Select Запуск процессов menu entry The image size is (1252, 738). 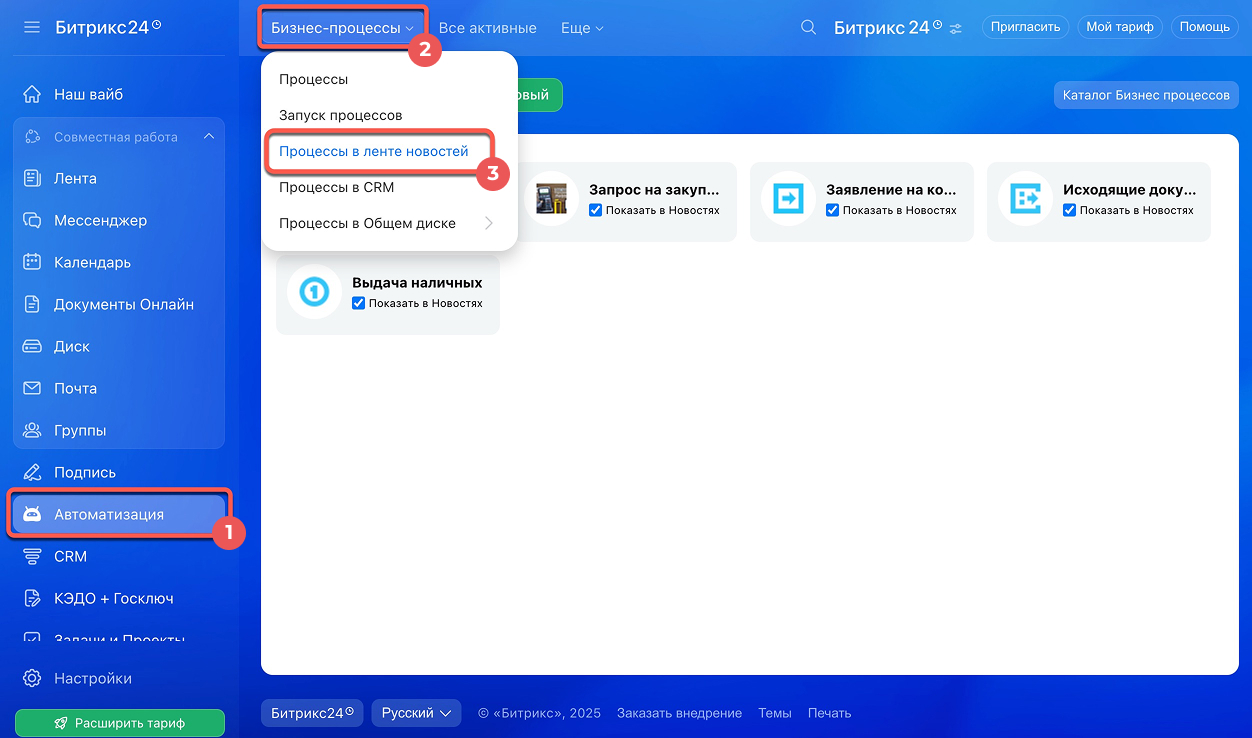point(389,115)
